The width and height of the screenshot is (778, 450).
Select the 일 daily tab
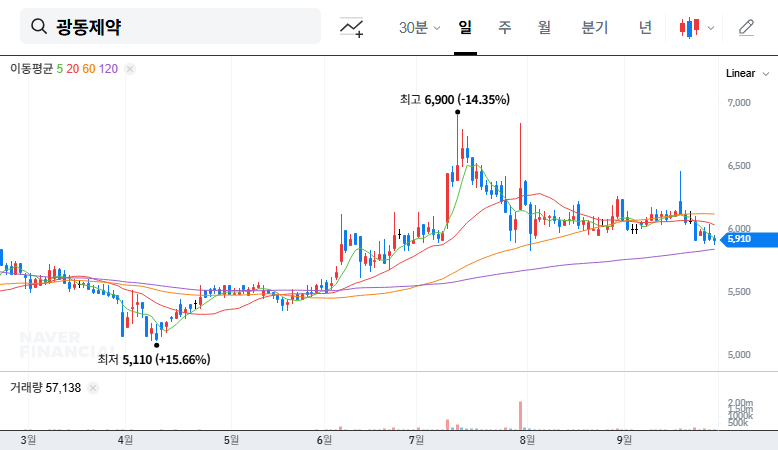point(465,27)
